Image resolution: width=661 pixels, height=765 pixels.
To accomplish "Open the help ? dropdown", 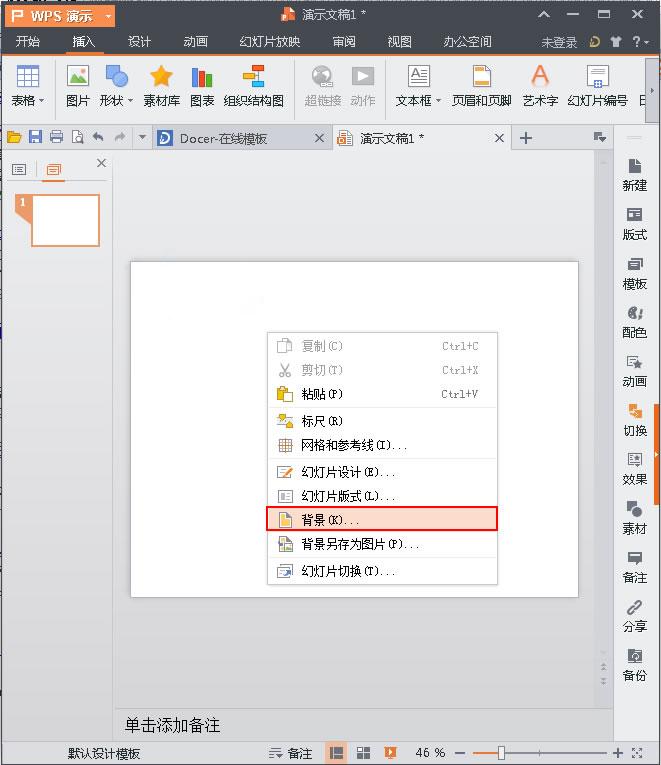I will click(641, 42).
